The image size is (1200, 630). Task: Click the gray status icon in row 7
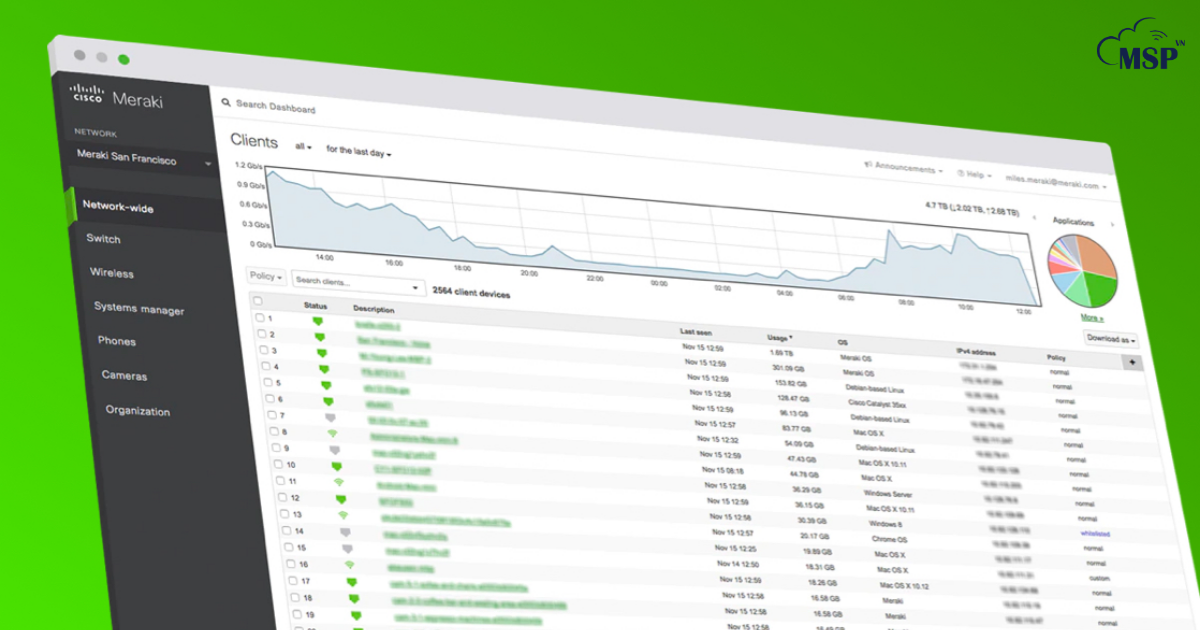pos(330,416)
